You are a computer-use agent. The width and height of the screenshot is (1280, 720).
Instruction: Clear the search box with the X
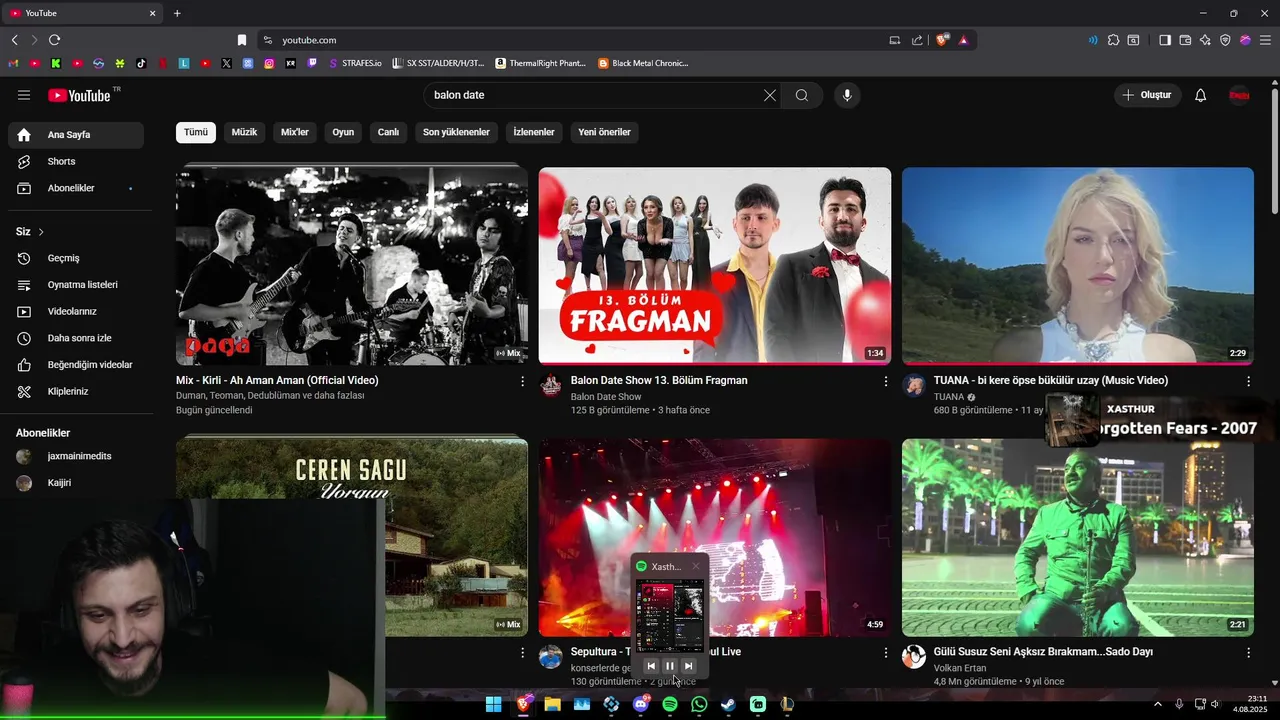769,95
